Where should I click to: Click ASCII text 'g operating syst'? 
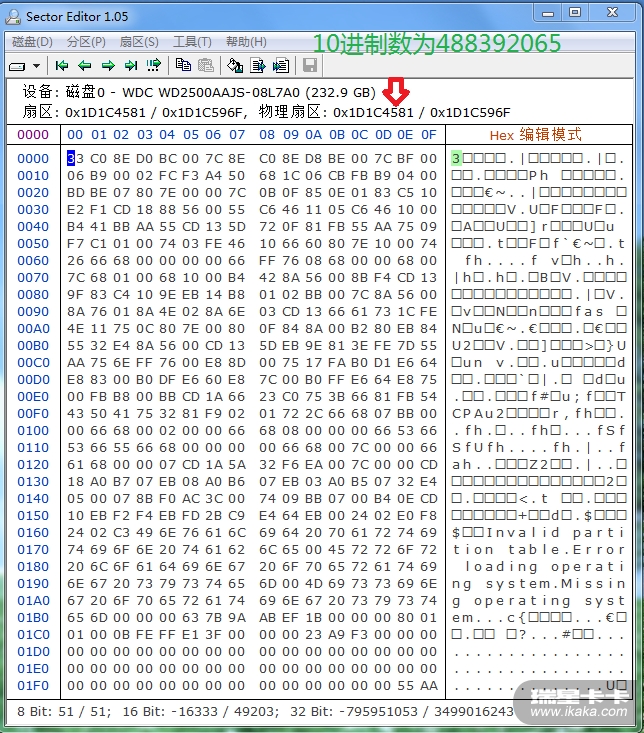(x=538, y=601)
